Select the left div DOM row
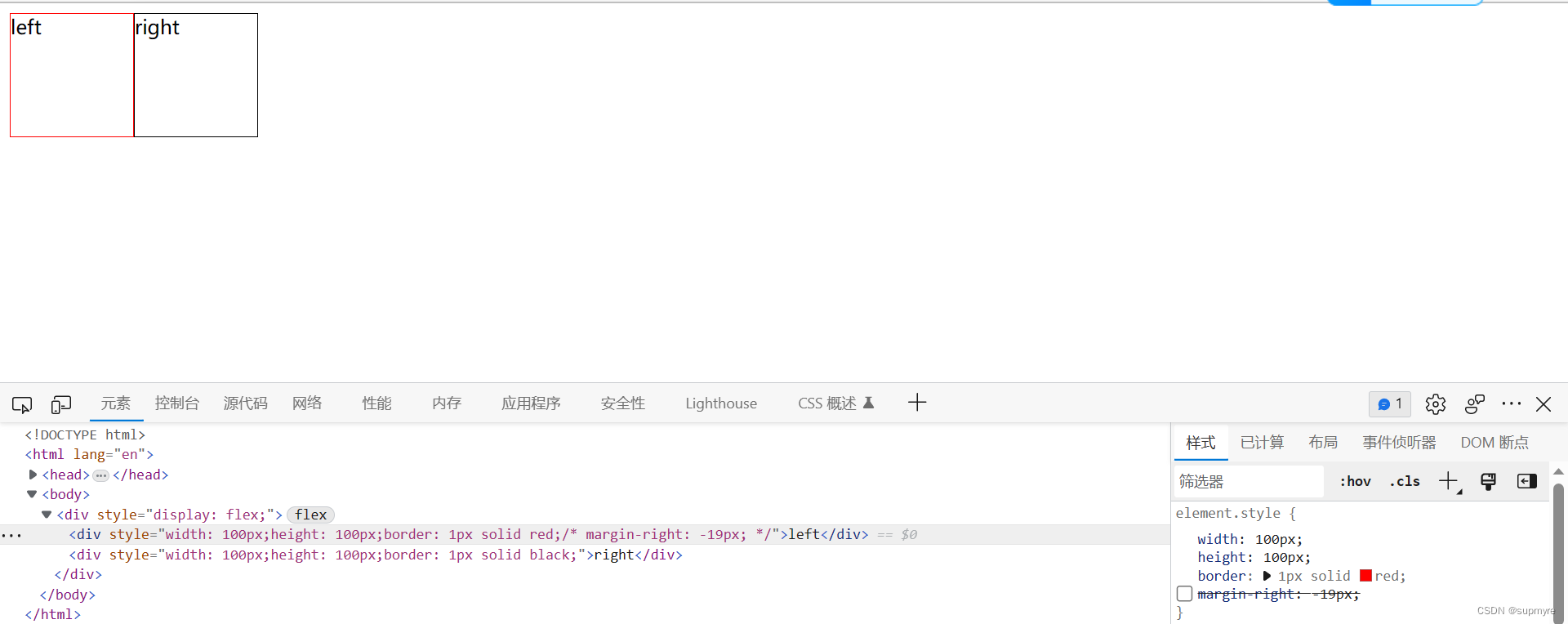This screenshot has width=1568, height=624. pyautogui.click(x=585, y=534)
